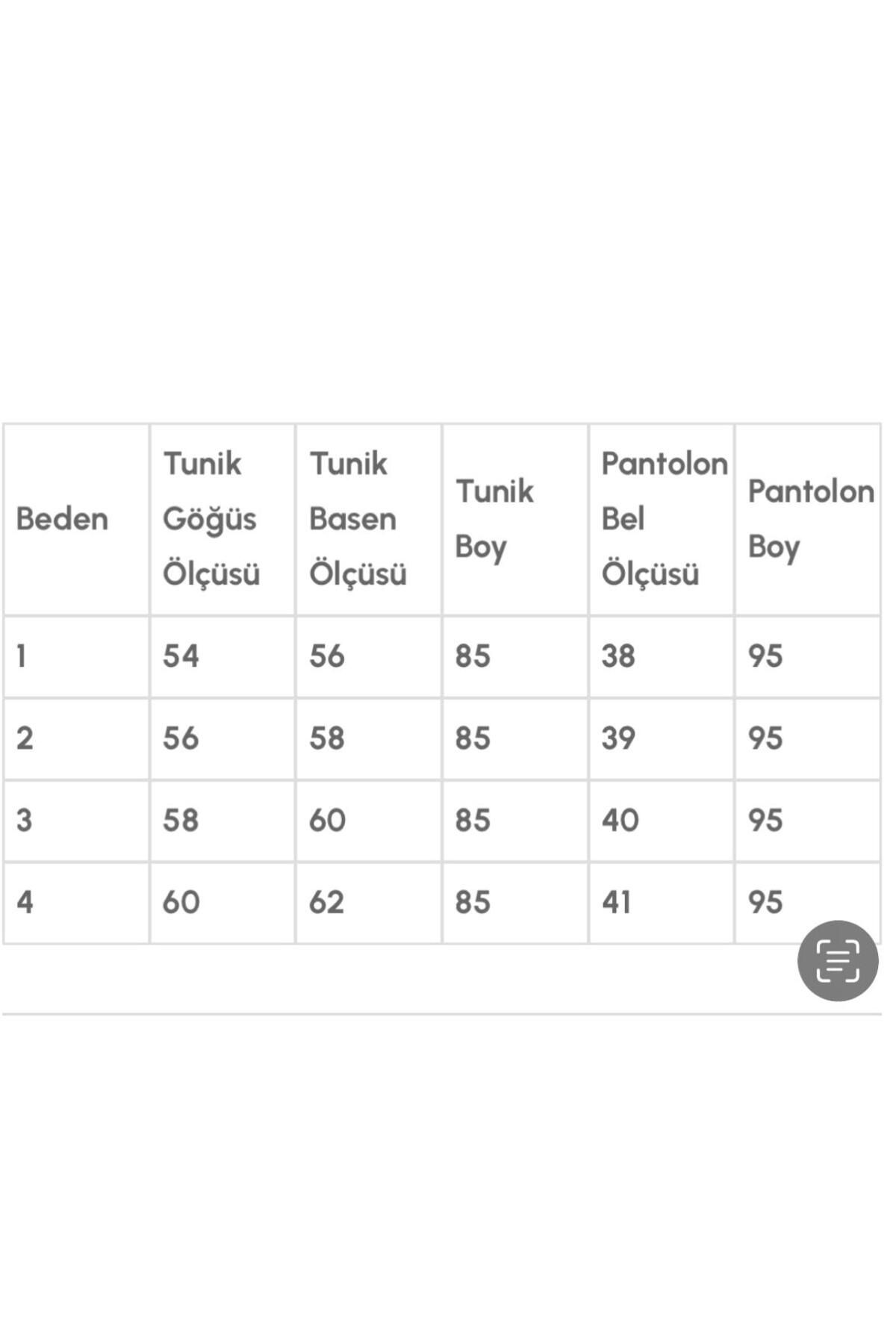
Task: Click size 2 row label
Action: tap(25, 738)
